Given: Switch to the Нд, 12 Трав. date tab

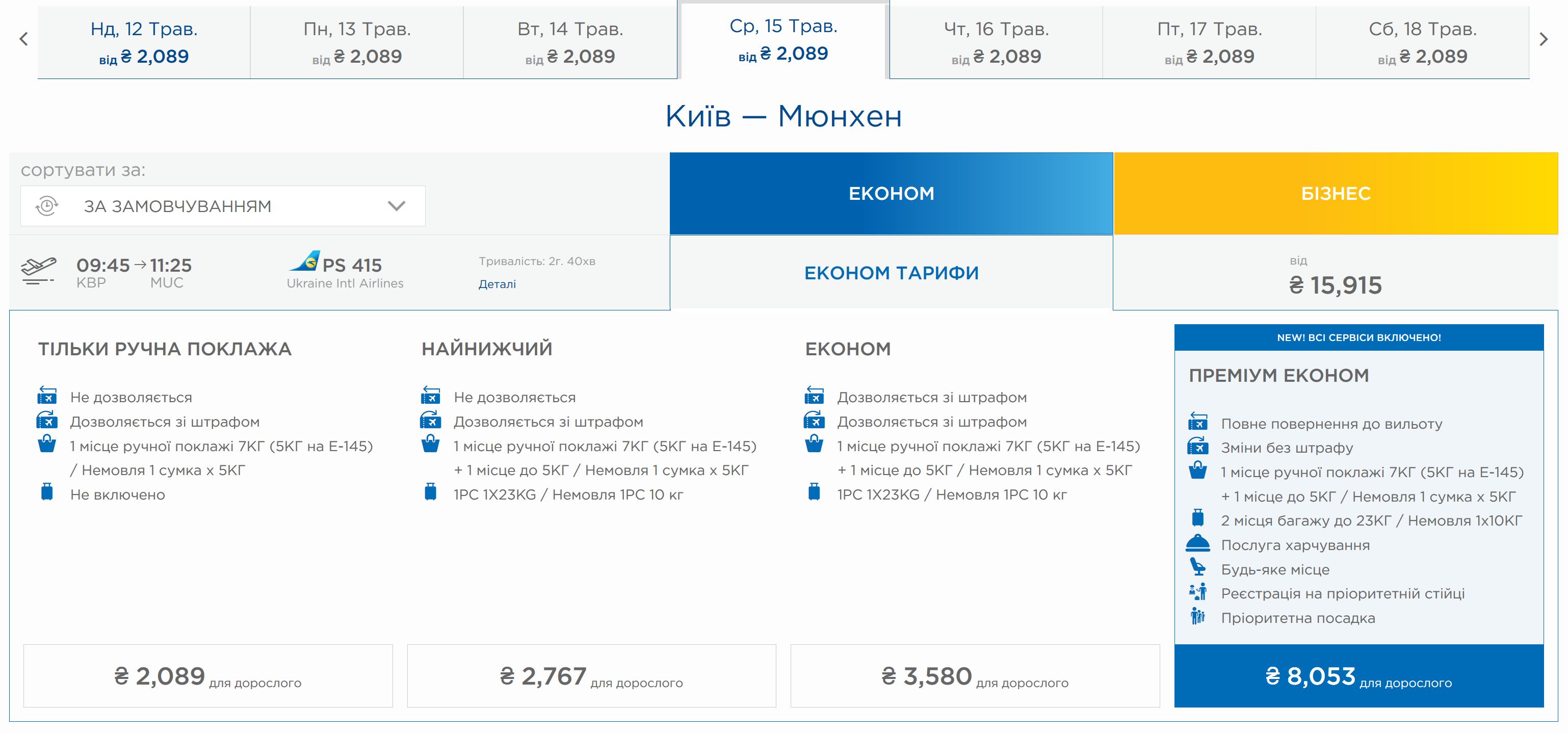Looking at the screenshot, I should (144, 42).
